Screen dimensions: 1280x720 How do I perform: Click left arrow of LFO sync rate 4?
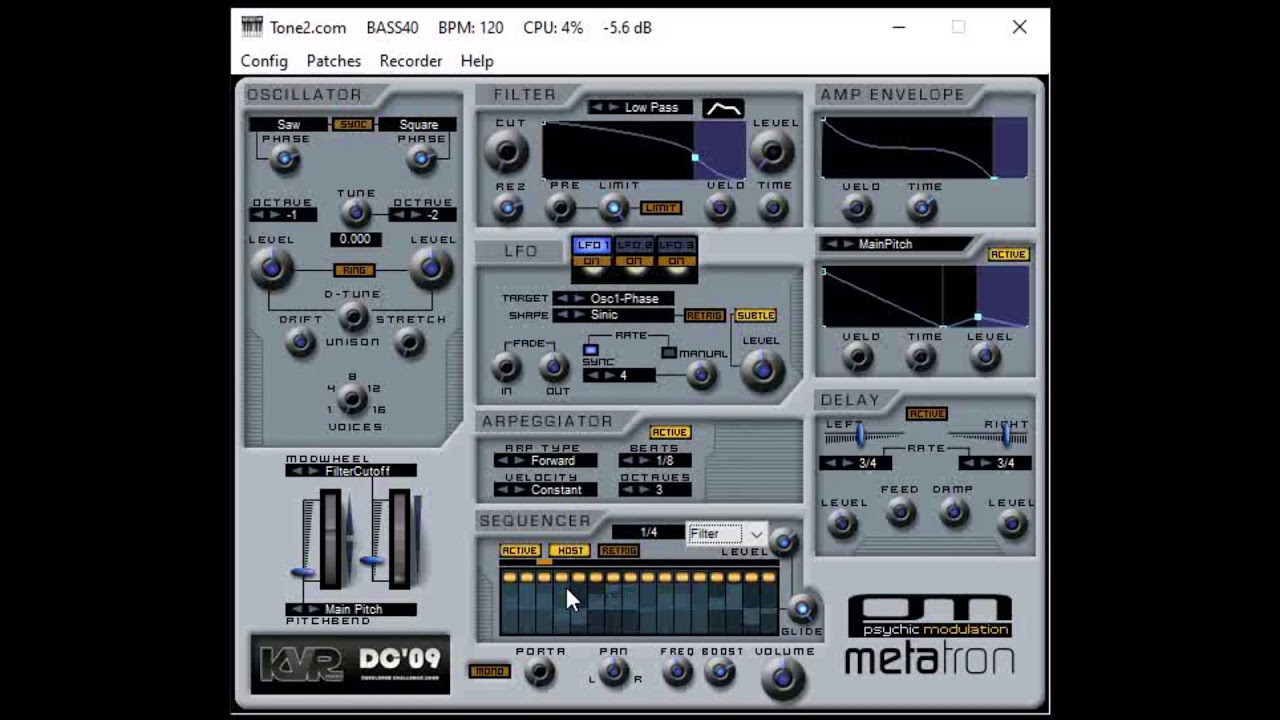coord(592,376)
